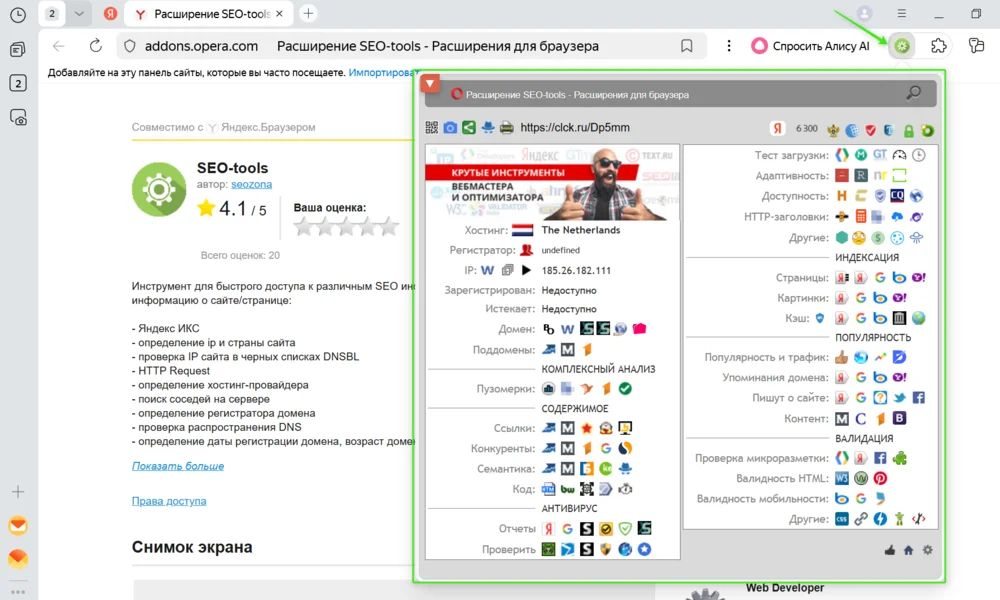Open the Facebook icon in Пишут о сайте
Image resolution: width=1000 pixels, height=600 pixels.
918,398
